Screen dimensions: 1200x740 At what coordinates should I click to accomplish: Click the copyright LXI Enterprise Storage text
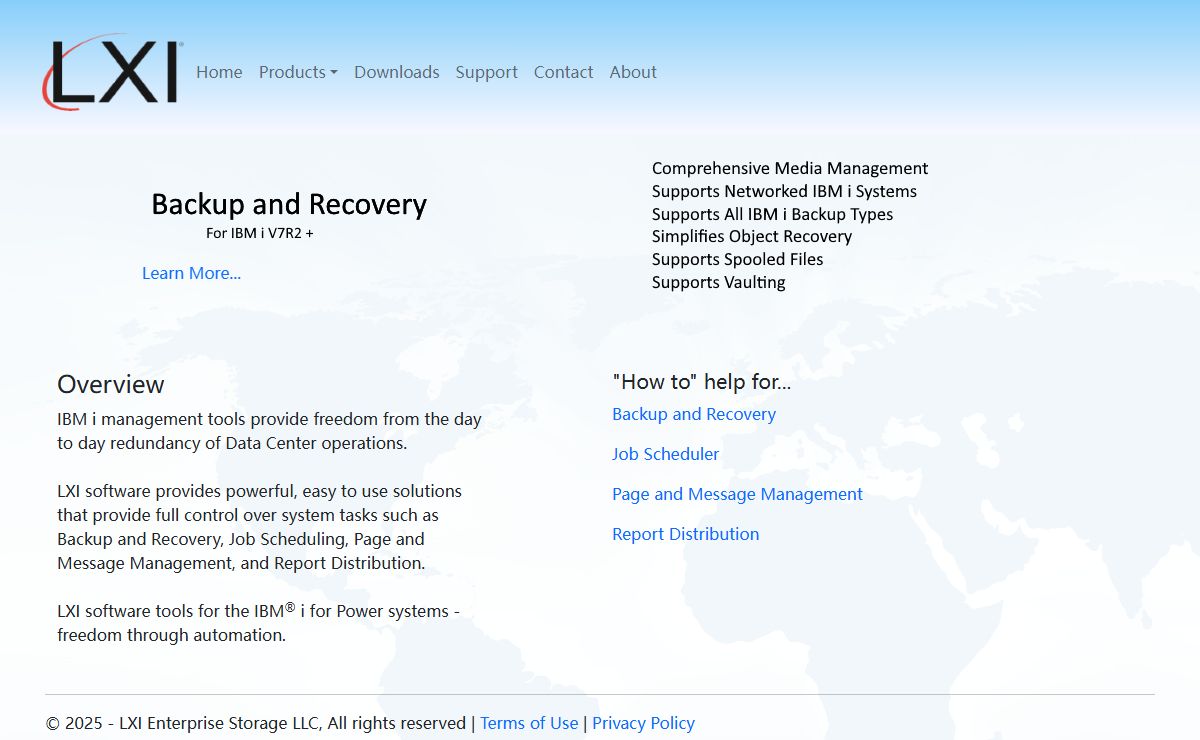tap(255, 723)
